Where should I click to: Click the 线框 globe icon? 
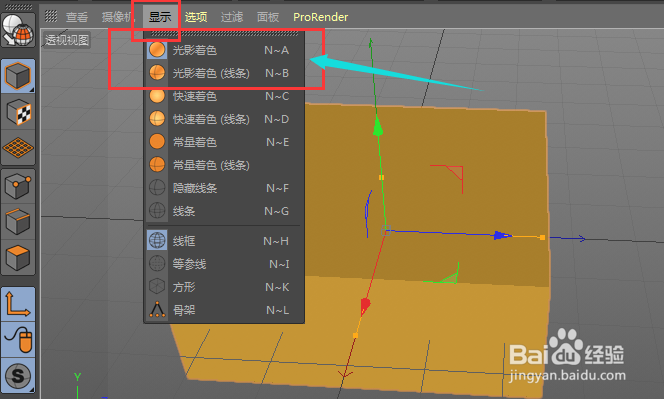click(157, 241)
